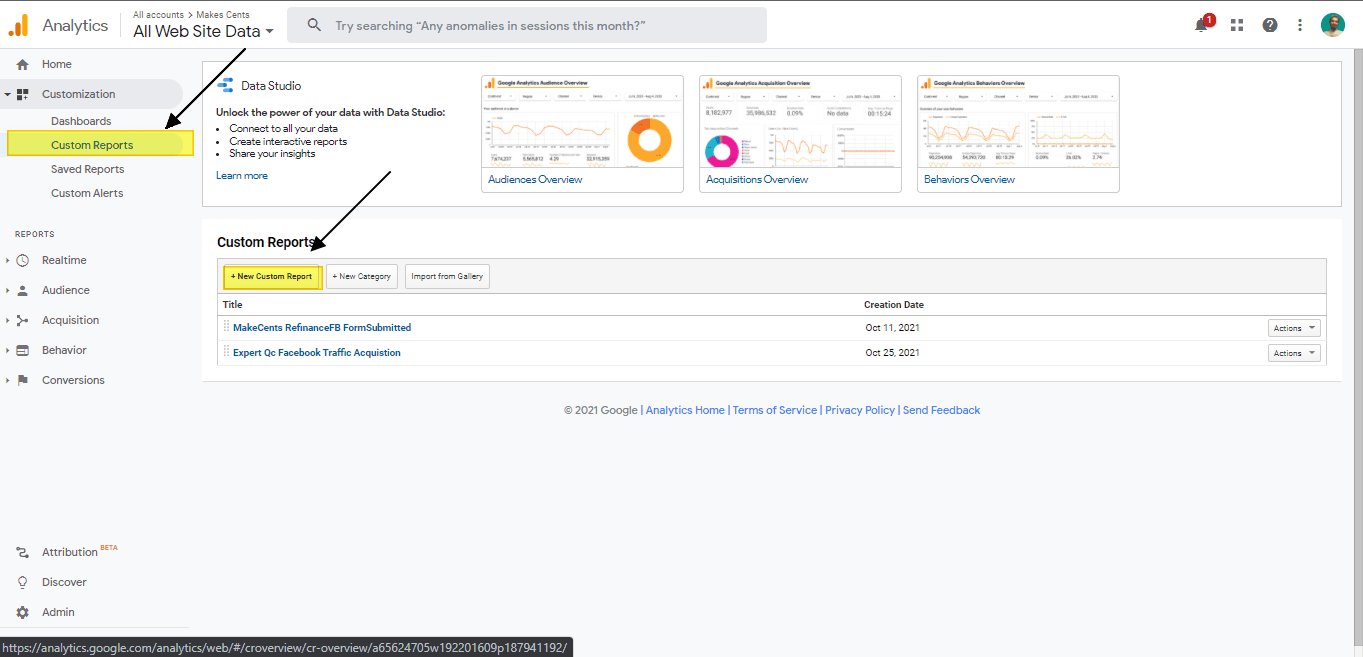Viewport: 1363px width, 657px height.
Task: Click the Import from Gallery button
Action: click(447, 276)
